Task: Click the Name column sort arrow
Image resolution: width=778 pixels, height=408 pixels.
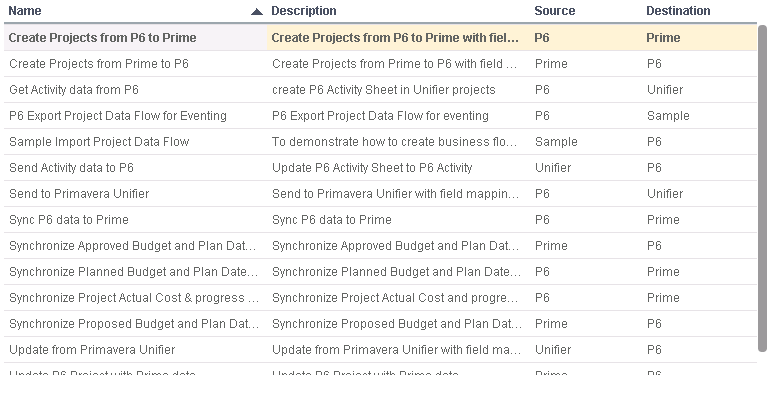Action: point(257,12)
